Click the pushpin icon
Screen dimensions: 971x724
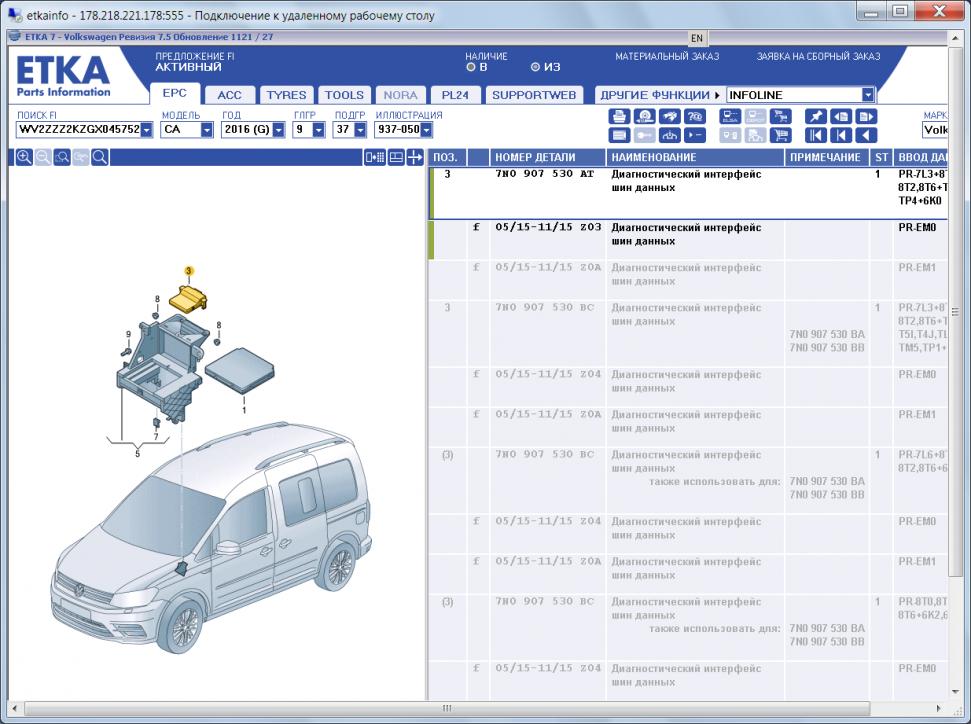point(816,116)
